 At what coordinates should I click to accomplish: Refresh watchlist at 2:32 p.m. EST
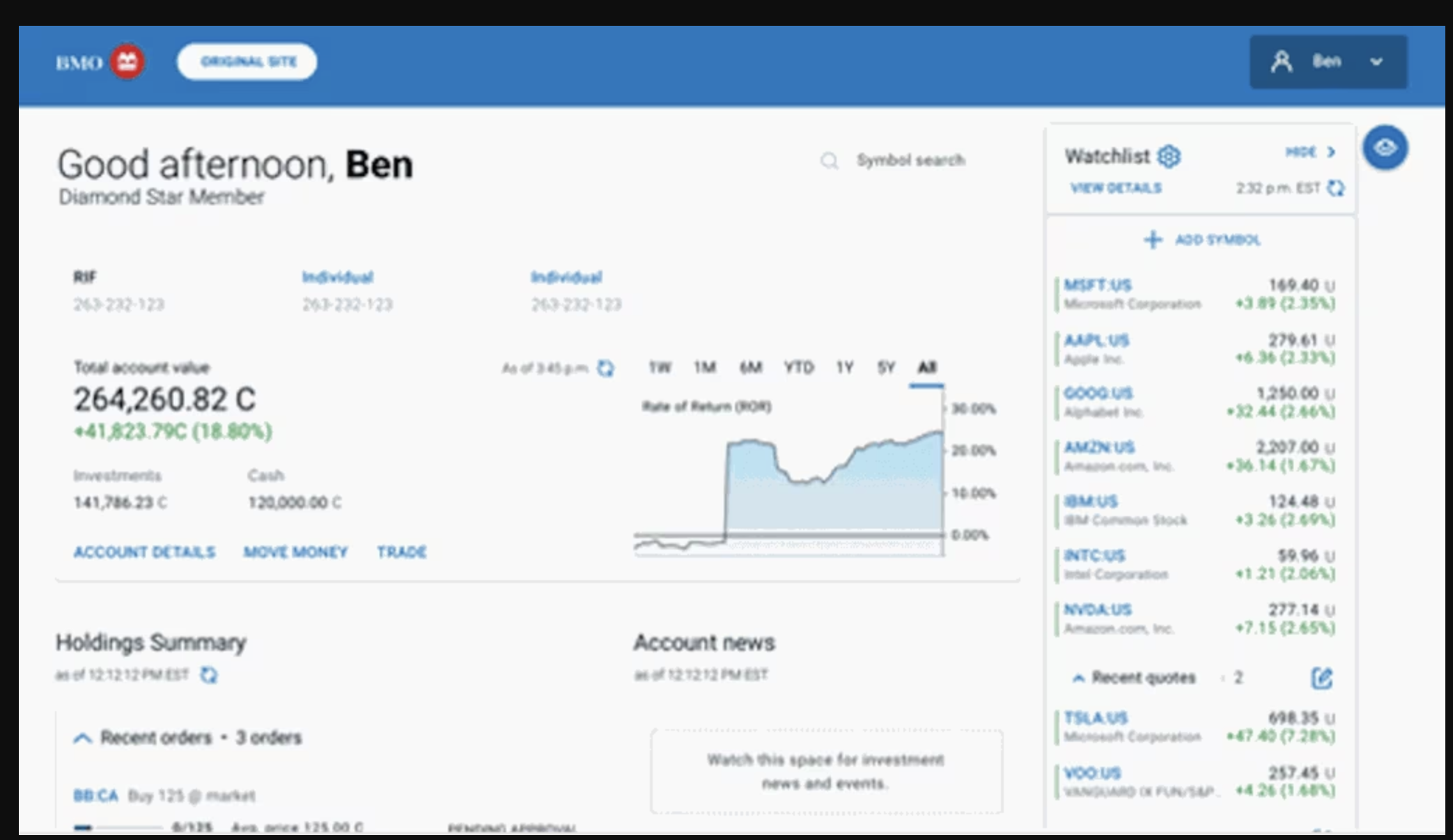pos(1335,188)
